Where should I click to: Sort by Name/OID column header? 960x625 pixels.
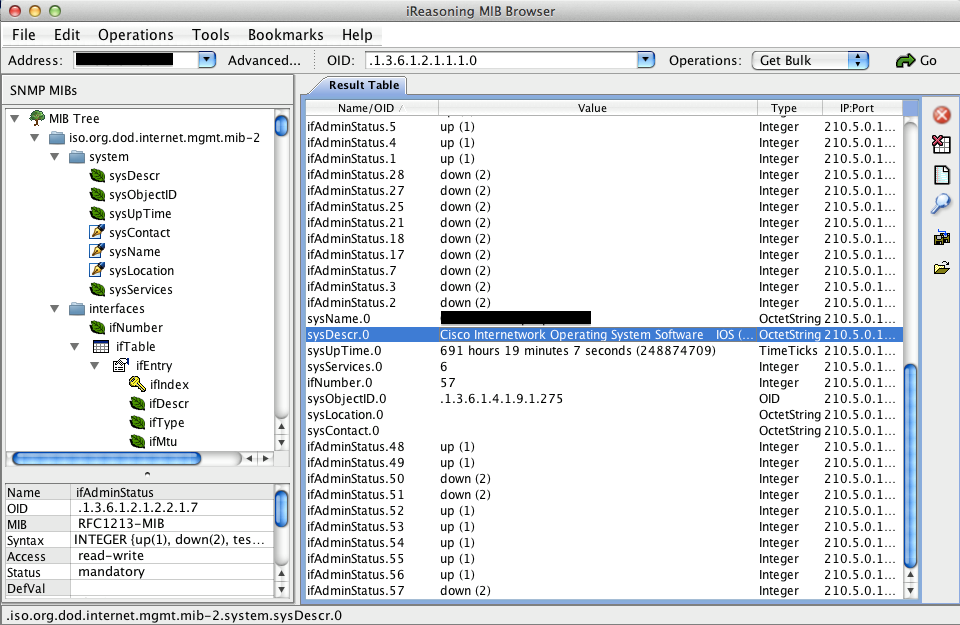point(372,108)
